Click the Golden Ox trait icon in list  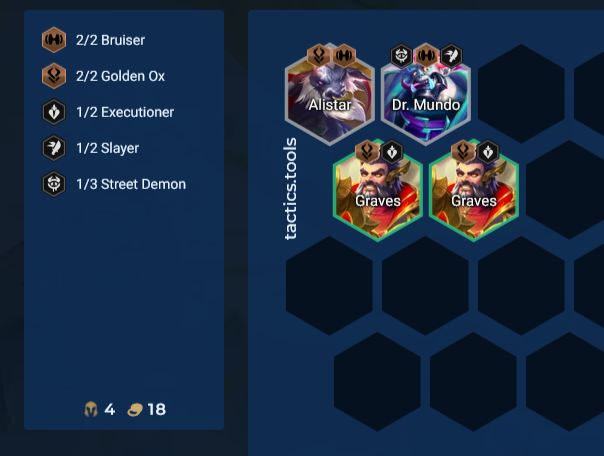pyautogui.click(x=54, y=76)
